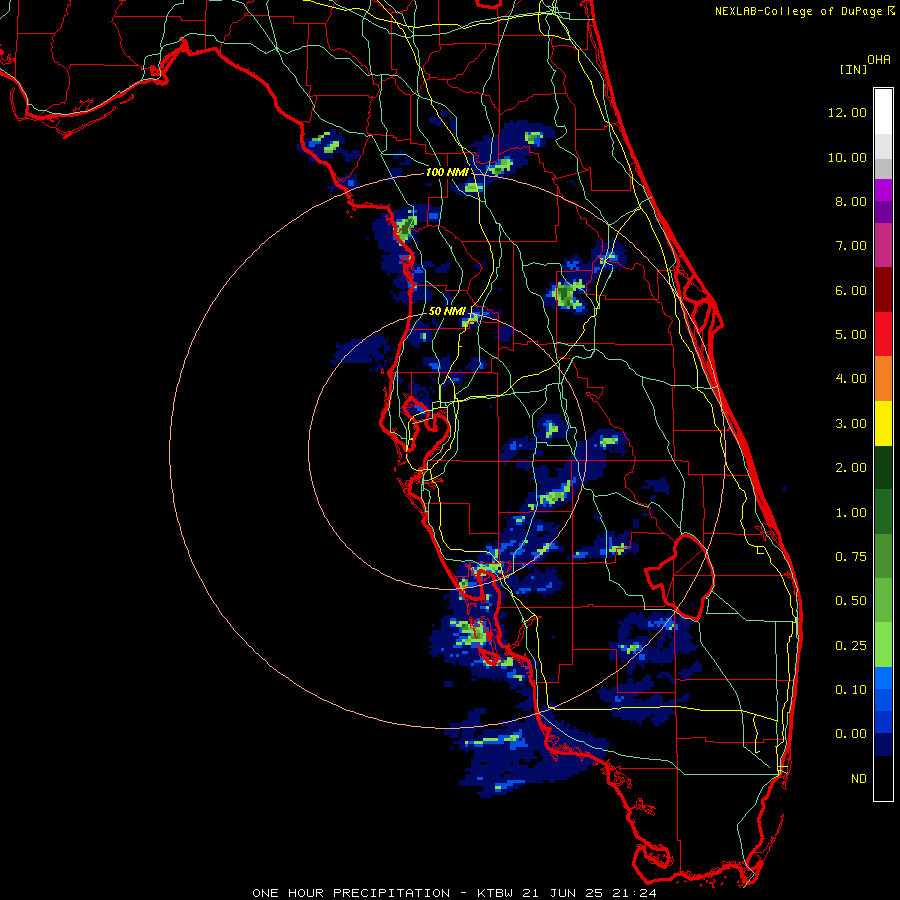Click the 6.00 legend value

click(x=851, y=290)
